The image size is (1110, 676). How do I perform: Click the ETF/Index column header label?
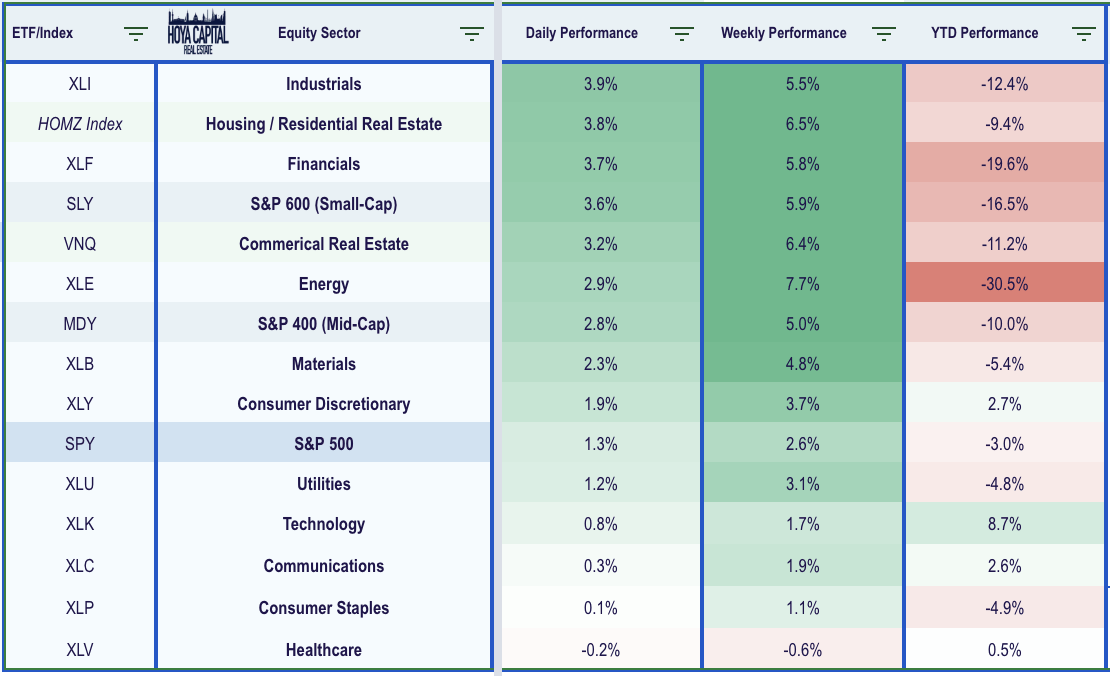pos(44,33)
